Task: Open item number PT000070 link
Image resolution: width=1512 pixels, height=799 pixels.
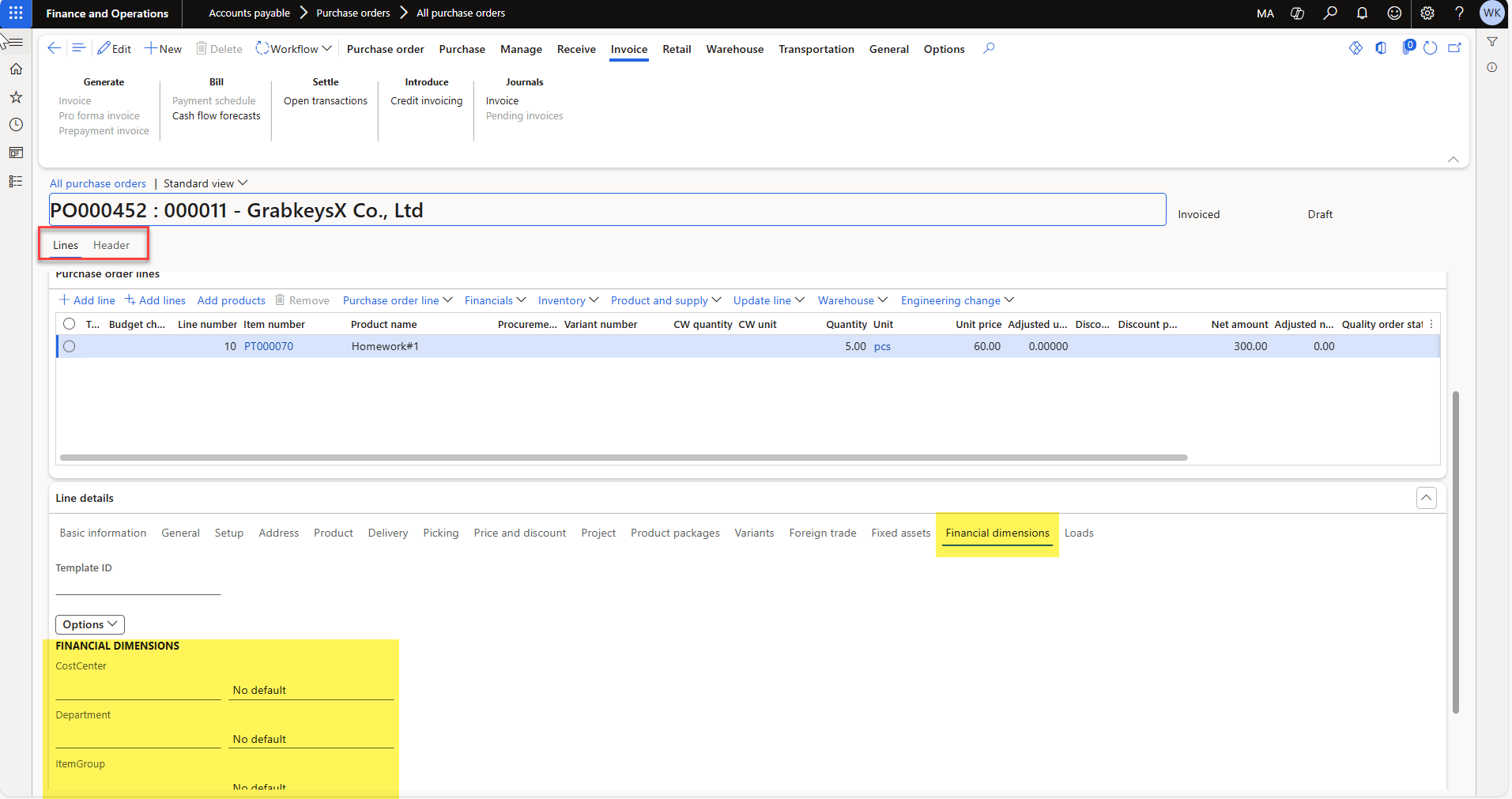Action: [269, 346]
